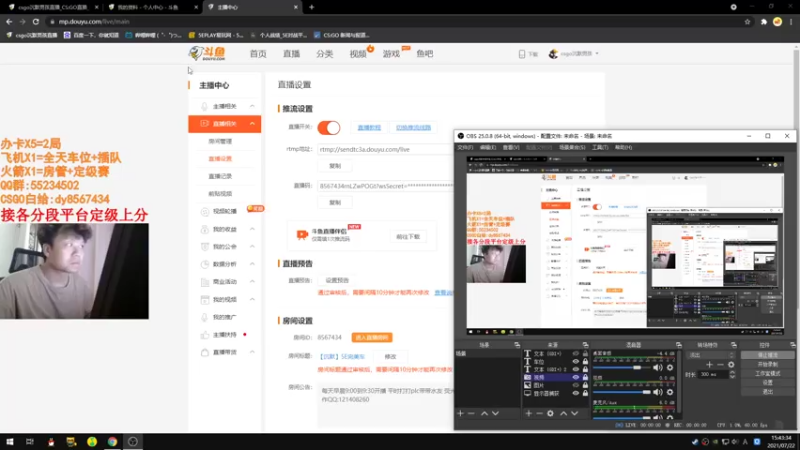The height and width of the screenshot is (450, 800).
Task: Show the 图片 source via eye icon
Action: click(576, 385)
